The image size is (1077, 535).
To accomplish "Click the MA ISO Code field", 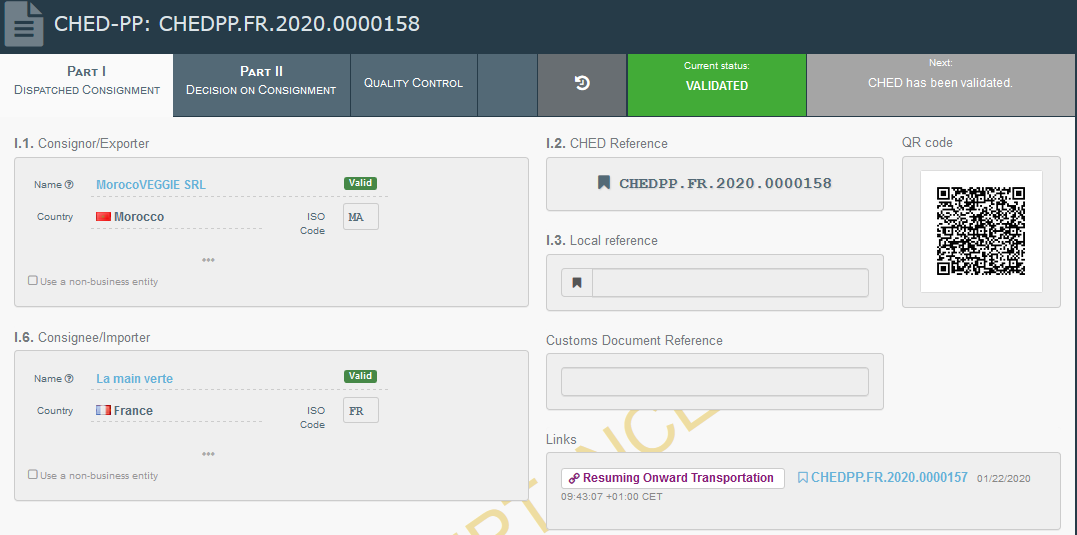I will 361,217.
